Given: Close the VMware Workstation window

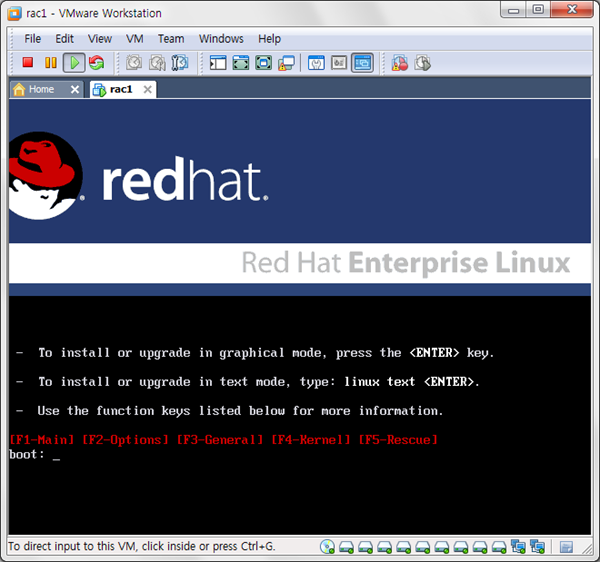Looking at the screenshot, I should [572, 10].
